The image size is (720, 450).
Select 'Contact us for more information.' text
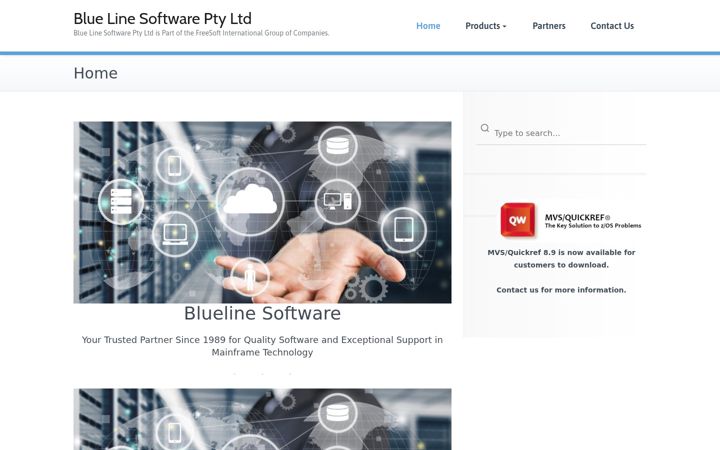point(561,290)
